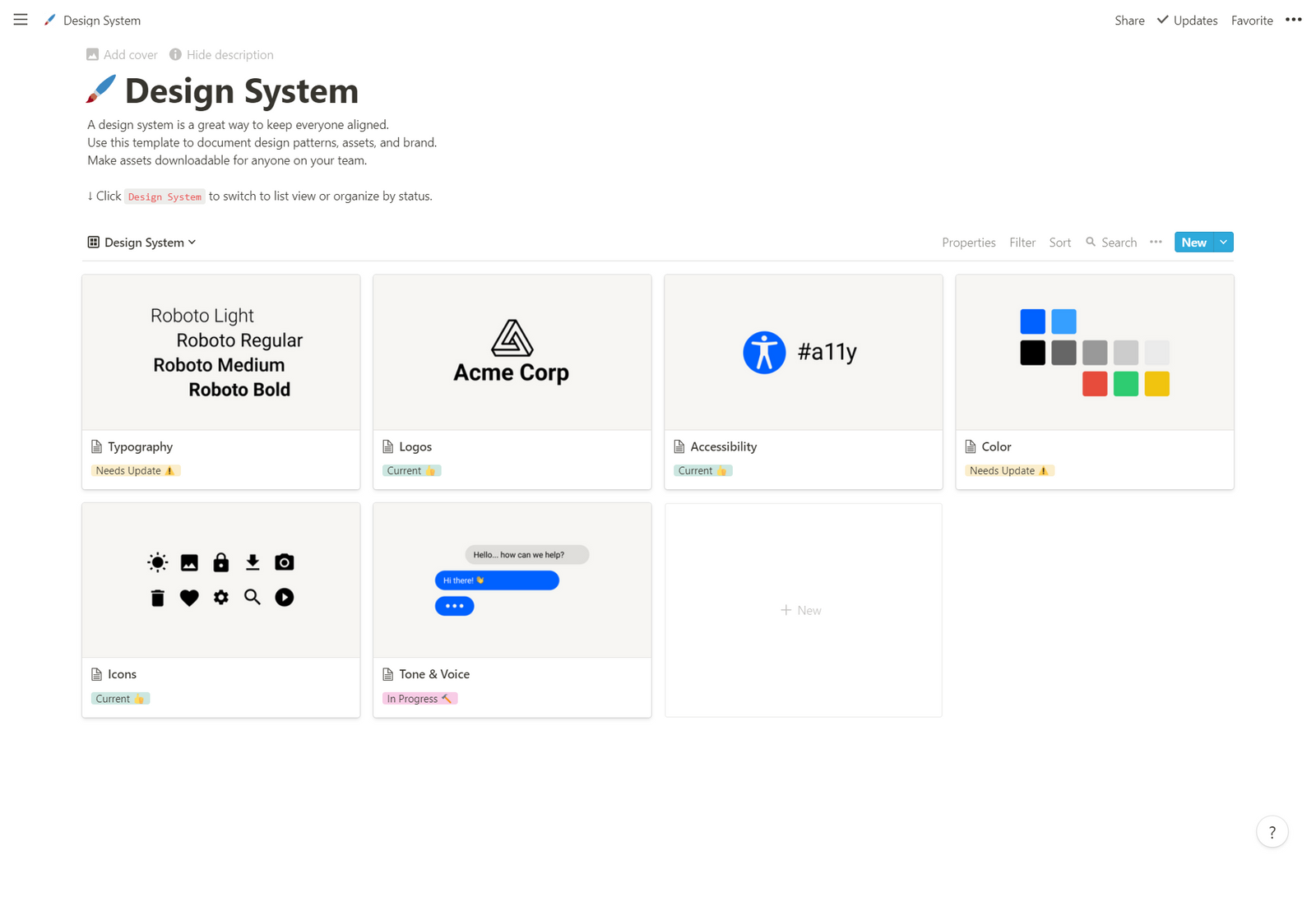Click the page icon next to Accessibility
The image size is (1316, 906).
[679, 446]
